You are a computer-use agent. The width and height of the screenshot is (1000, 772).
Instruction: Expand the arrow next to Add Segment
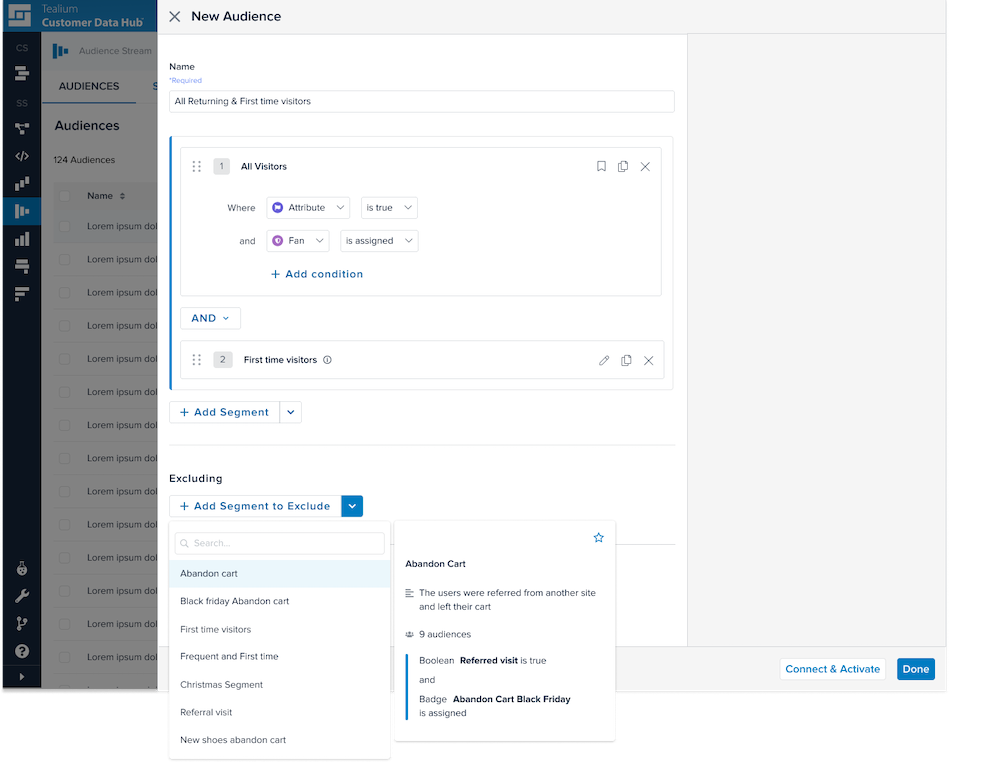pyautogui.click(x=289, y=412)
